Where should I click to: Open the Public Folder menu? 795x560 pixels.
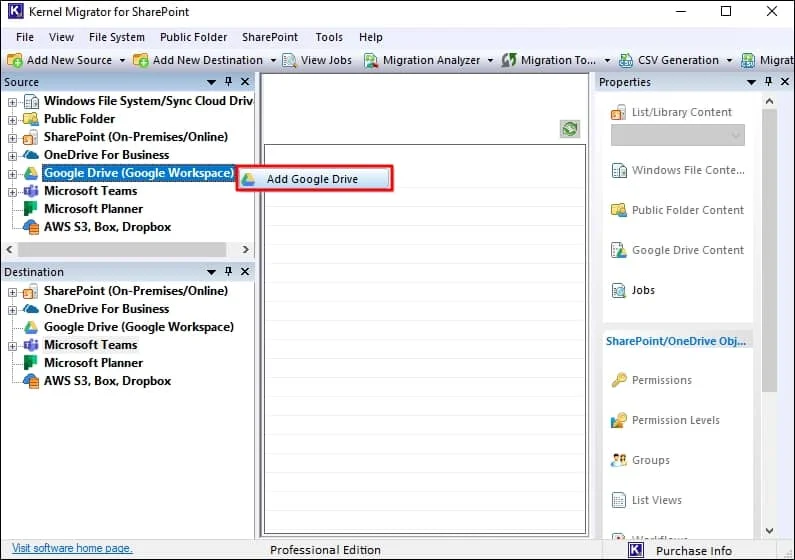pyautogui.click(x=193, y=37)
